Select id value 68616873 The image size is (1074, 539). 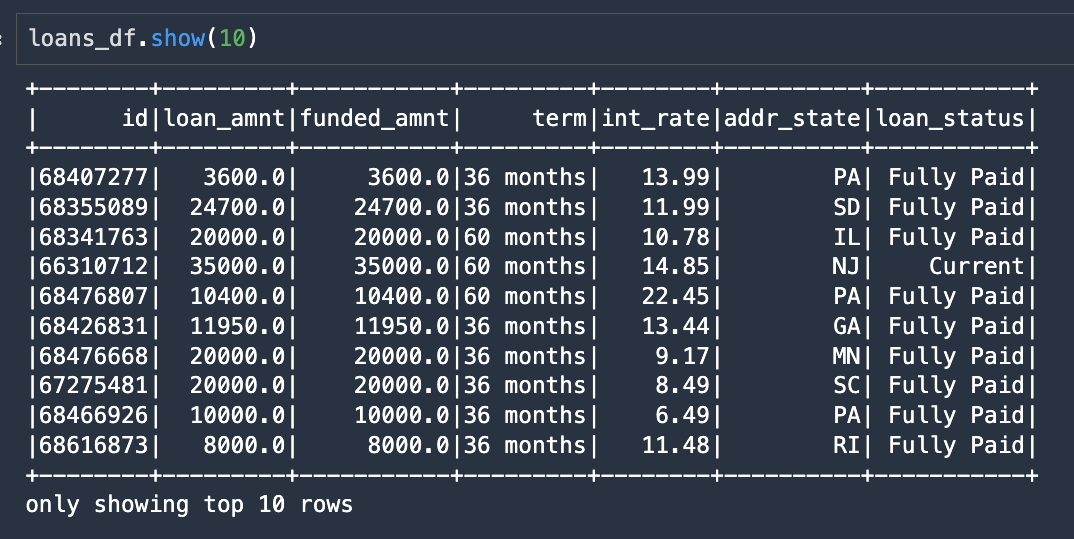[x=93, y=444]
